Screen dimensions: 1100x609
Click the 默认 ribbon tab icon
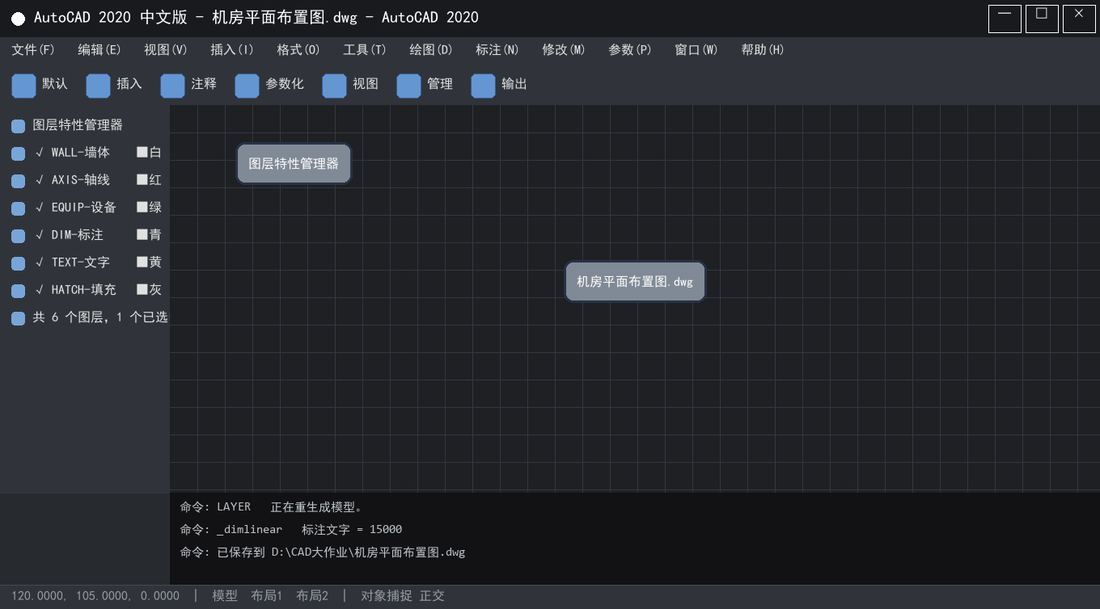(x=24, y=86)
